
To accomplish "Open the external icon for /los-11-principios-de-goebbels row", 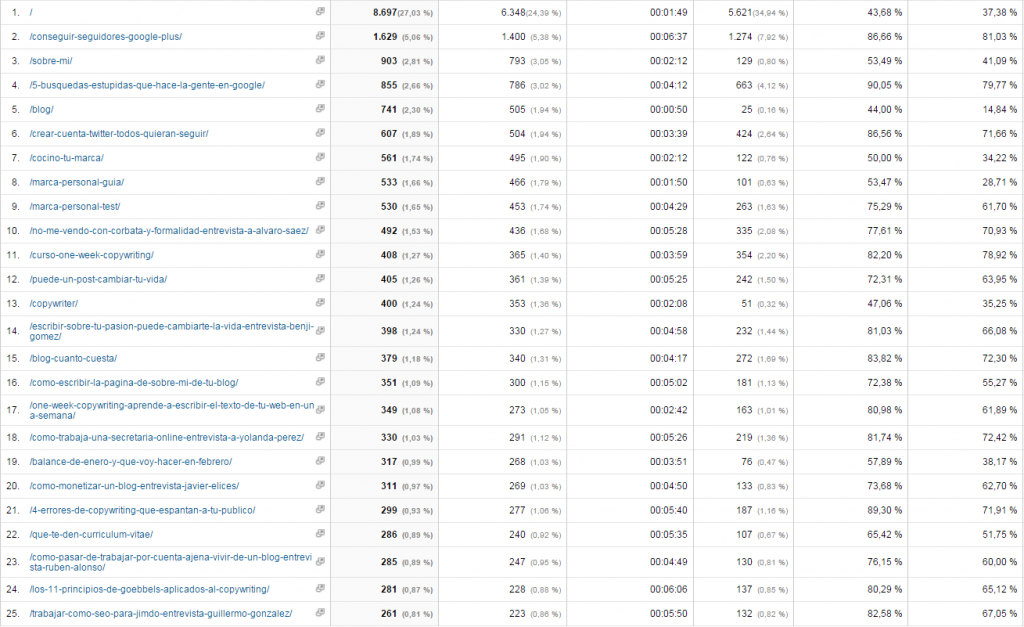I will pos(320,589).
